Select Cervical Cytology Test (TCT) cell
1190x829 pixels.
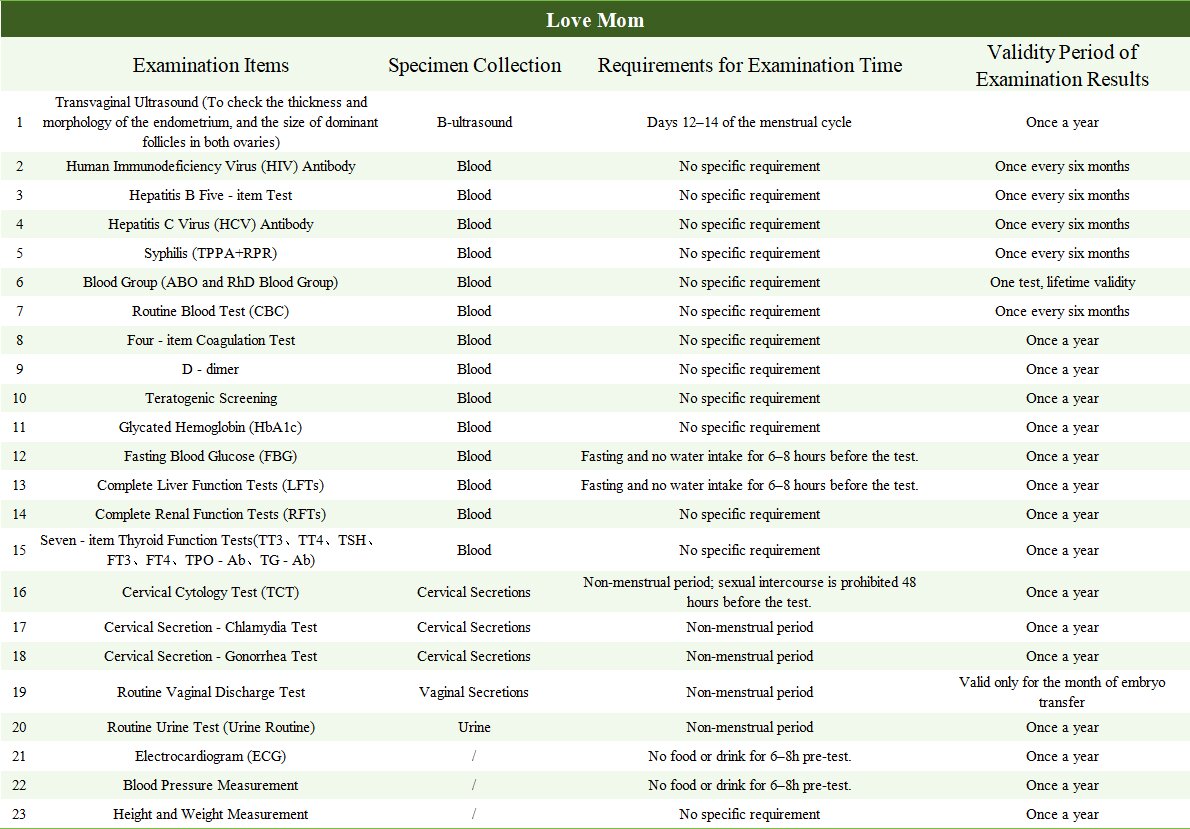pyautogui.click(x=210, y=592)
